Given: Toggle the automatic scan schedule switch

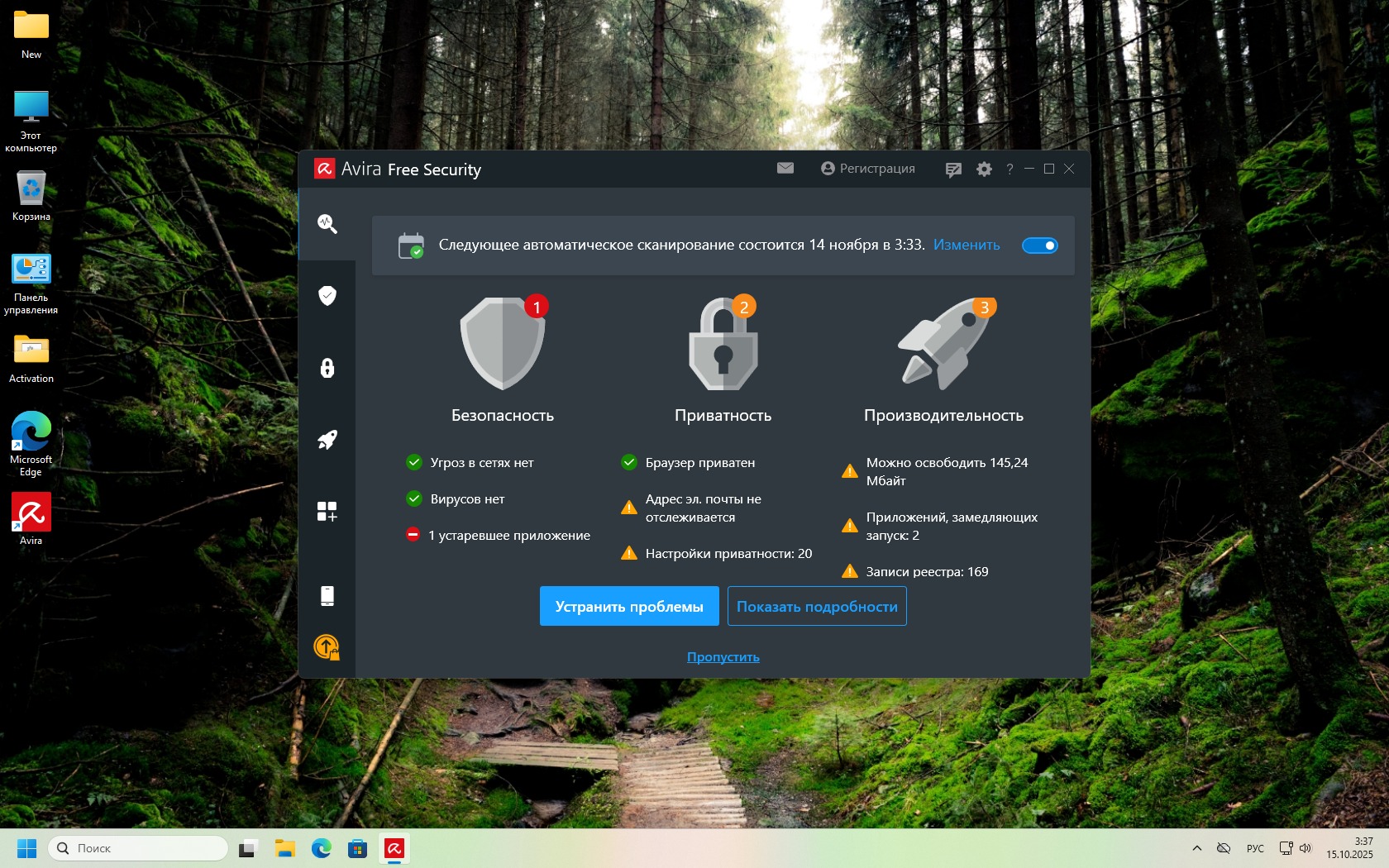Looking at the screenshot, I should pos(1040,246).
